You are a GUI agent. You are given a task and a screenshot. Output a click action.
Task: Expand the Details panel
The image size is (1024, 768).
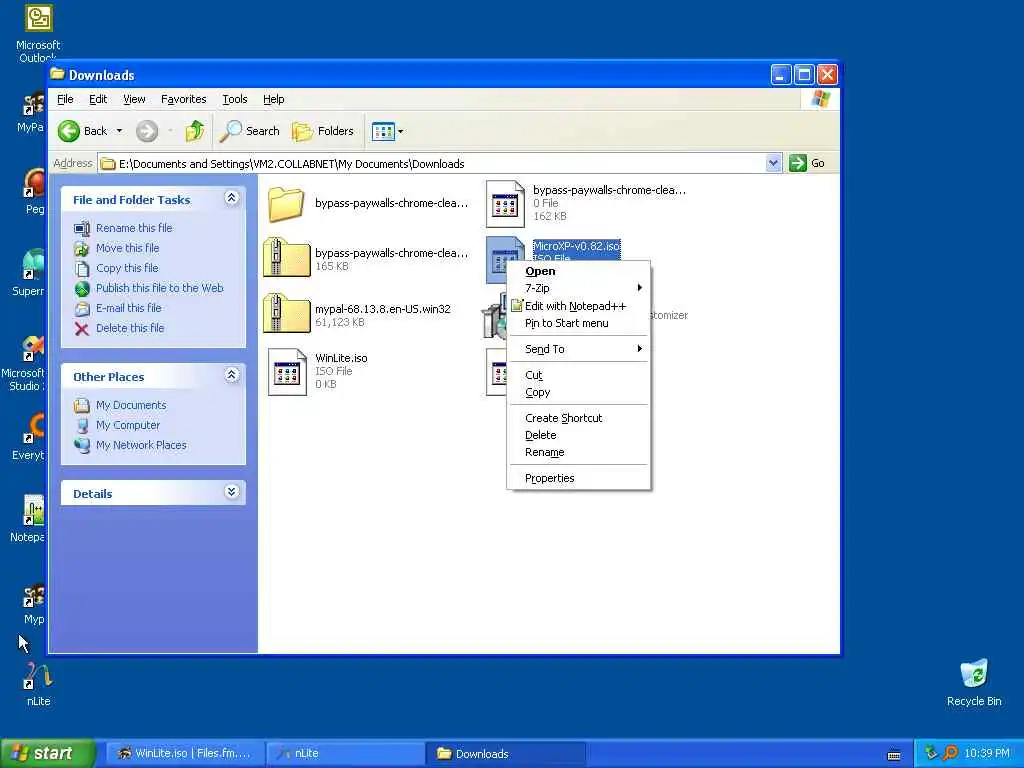click(232, 492)
